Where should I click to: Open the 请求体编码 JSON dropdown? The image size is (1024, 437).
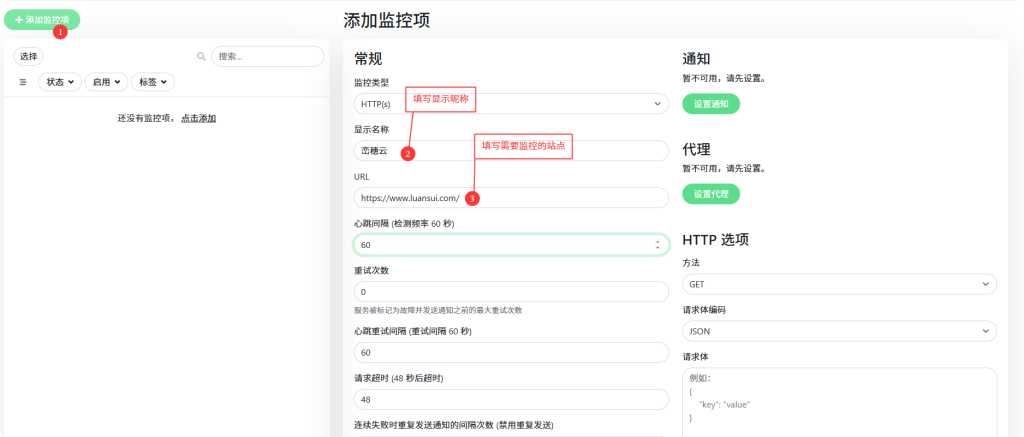pyautogui.click(x=839, y=331)
